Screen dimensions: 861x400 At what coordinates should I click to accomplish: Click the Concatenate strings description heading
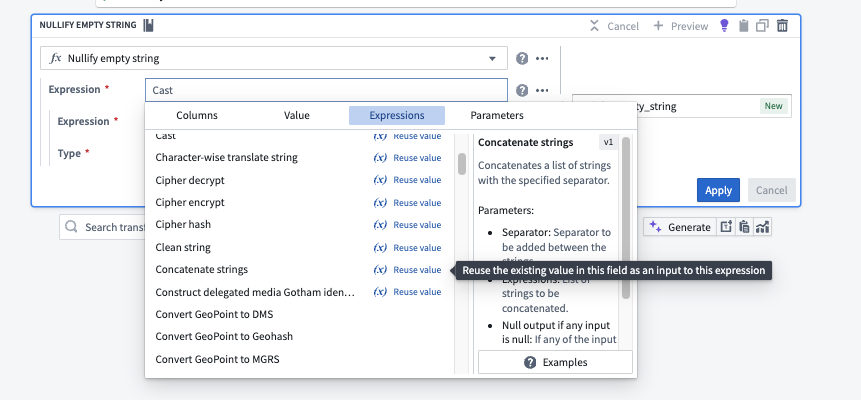coord(525,143)
